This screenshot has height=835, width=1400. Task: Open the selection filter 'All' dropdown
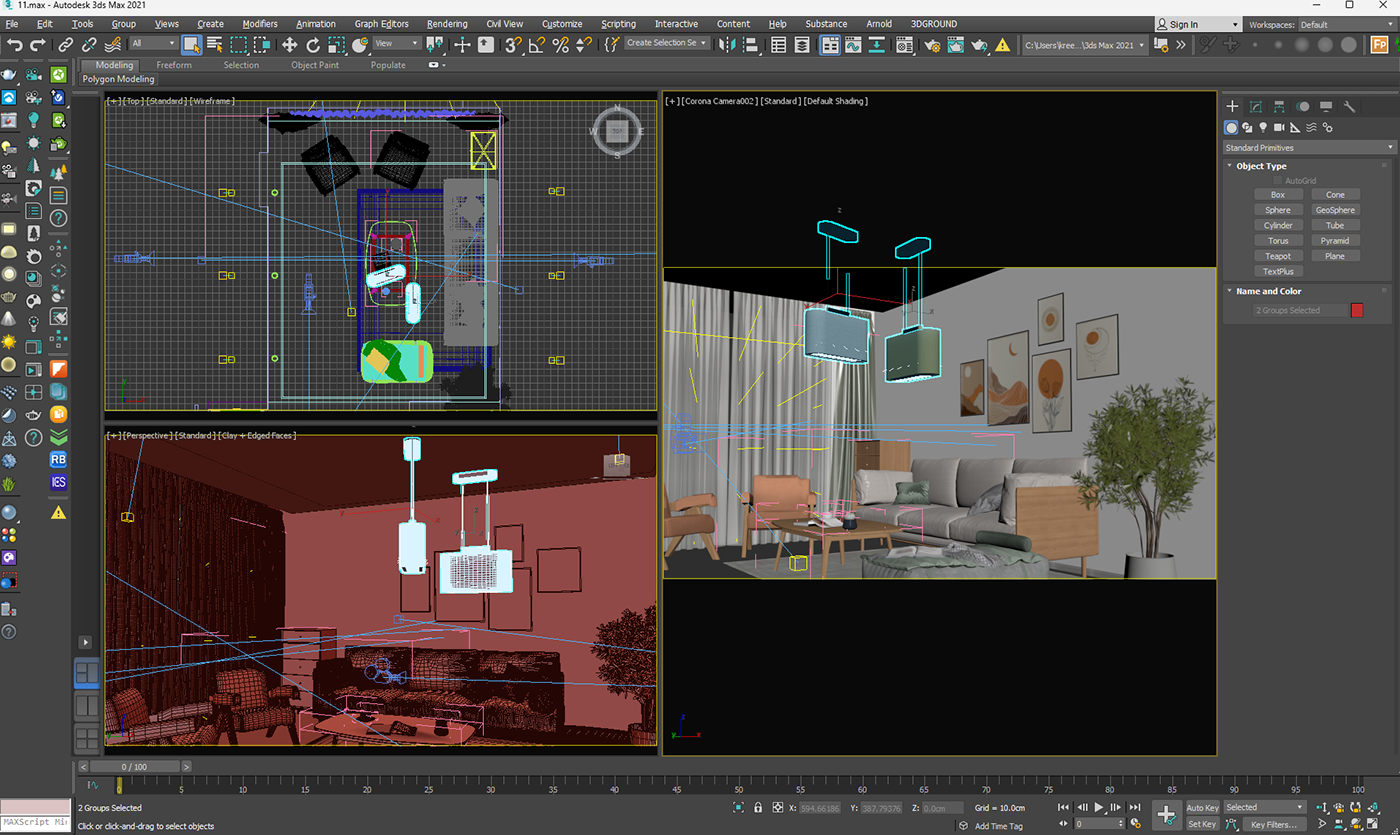coord(153,43)
